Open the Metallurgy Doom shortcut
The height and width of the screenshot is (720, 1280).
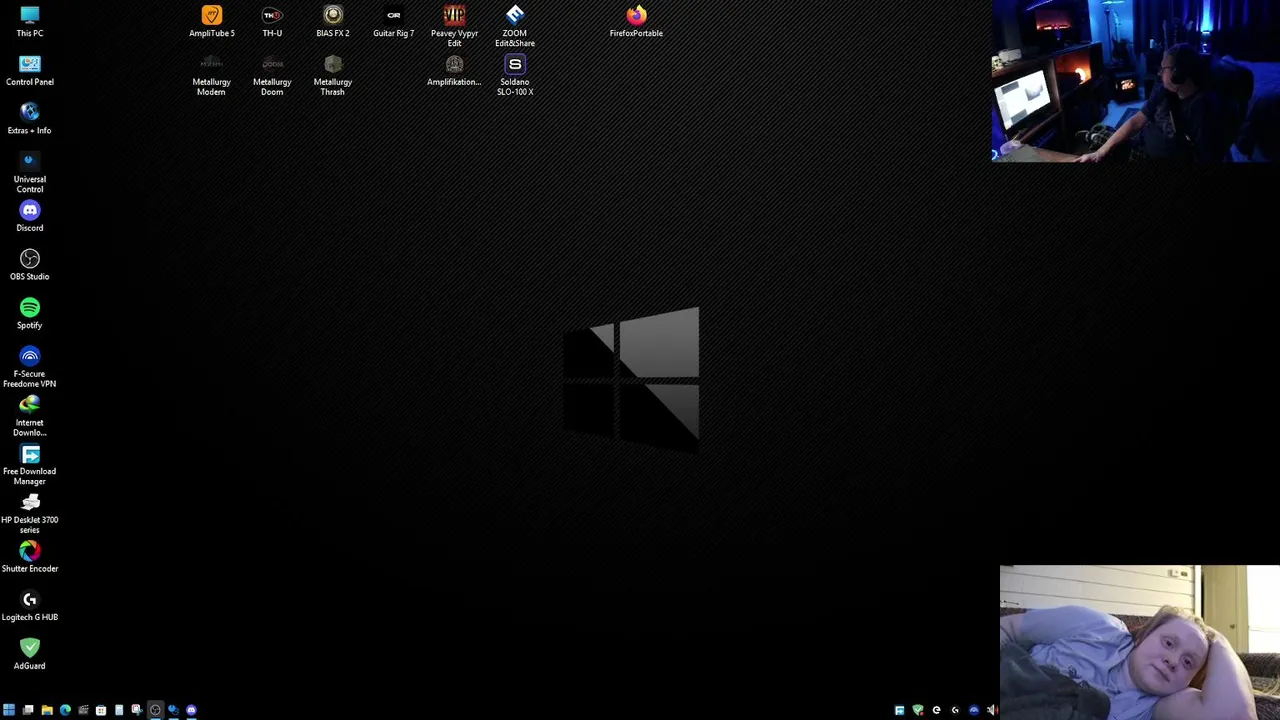pyautogui.click(x=272, y=75)
